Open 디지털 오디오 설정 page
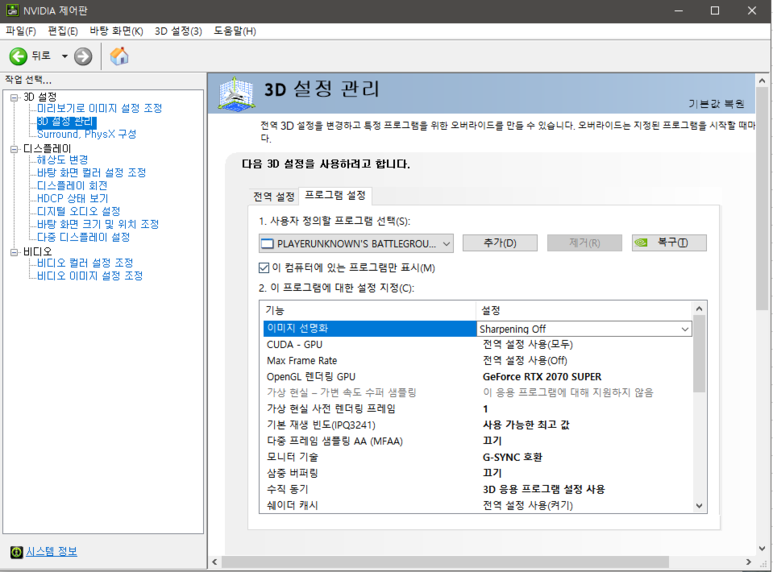 coord(79,211)
